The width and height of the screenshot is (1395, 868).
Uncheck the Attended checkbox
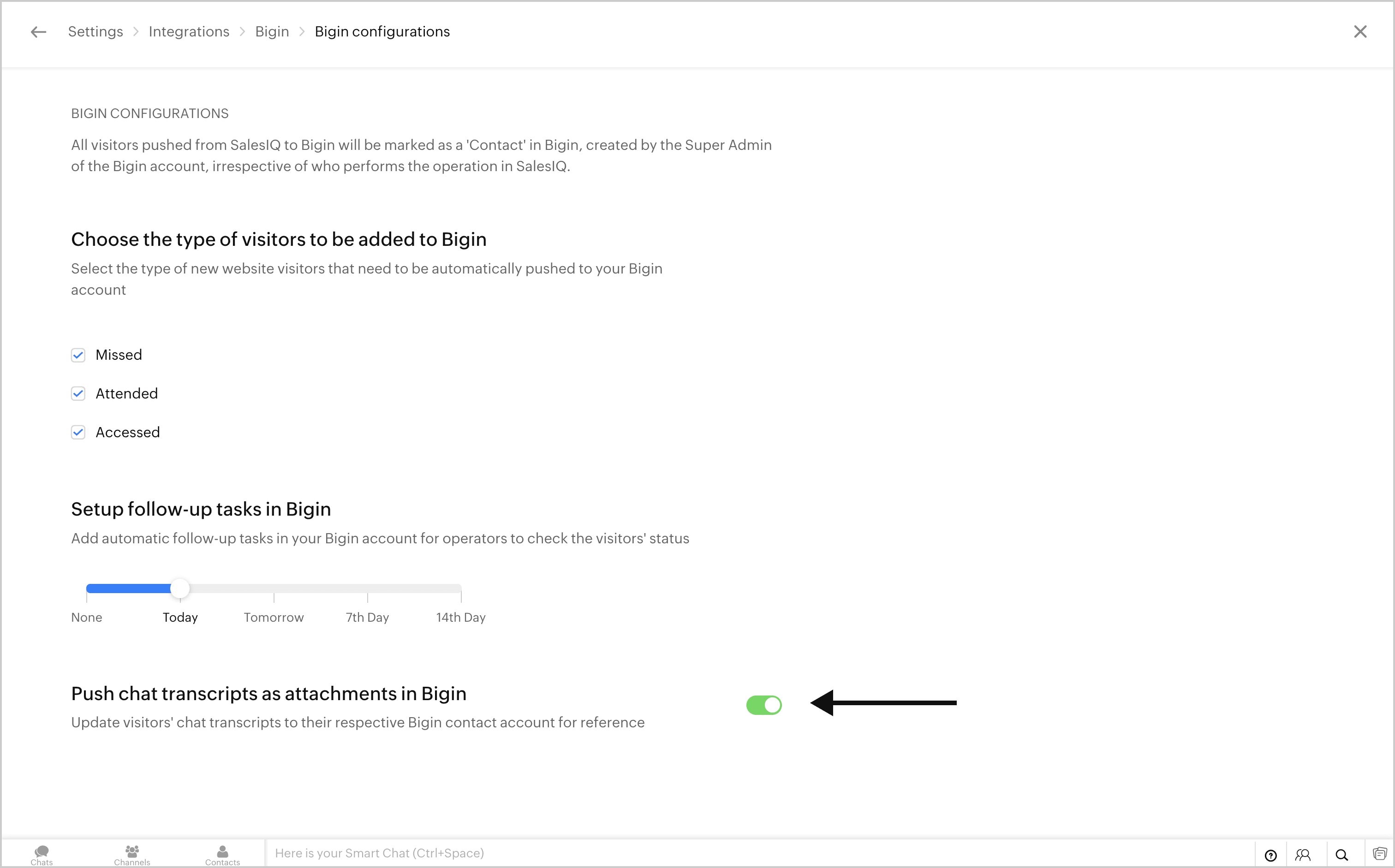(78, 394)
